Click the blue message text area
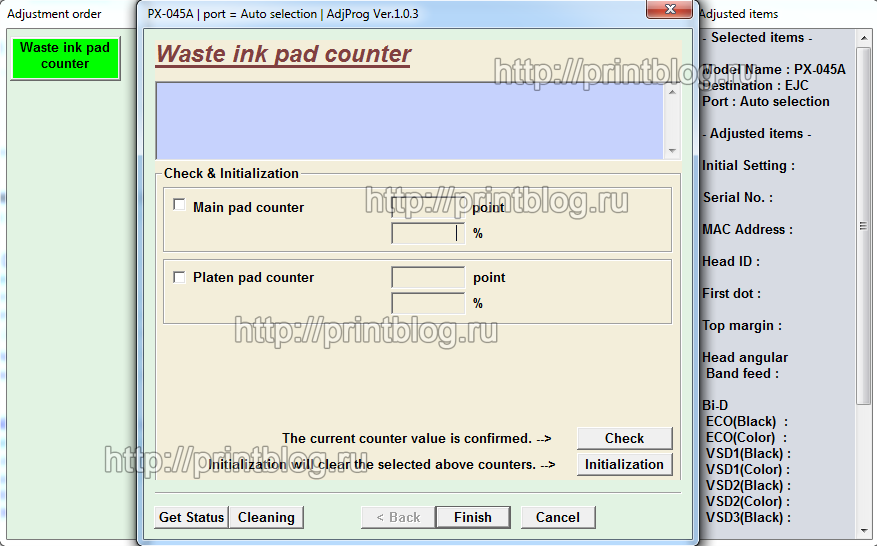The image size is (877, 546). click(410, 121)
